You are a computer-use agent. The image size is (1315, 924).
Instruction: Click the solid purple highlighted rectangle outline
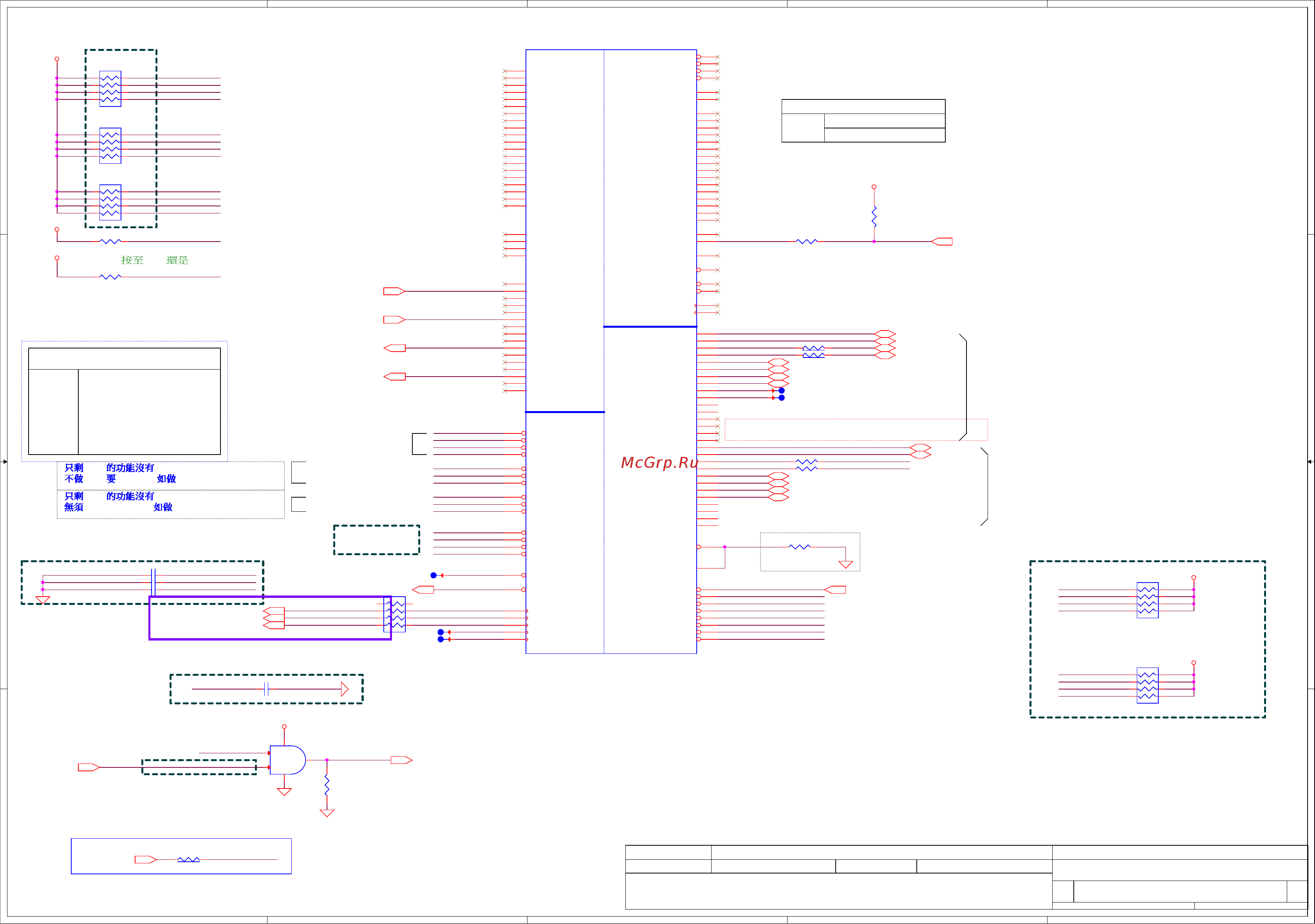270,618
